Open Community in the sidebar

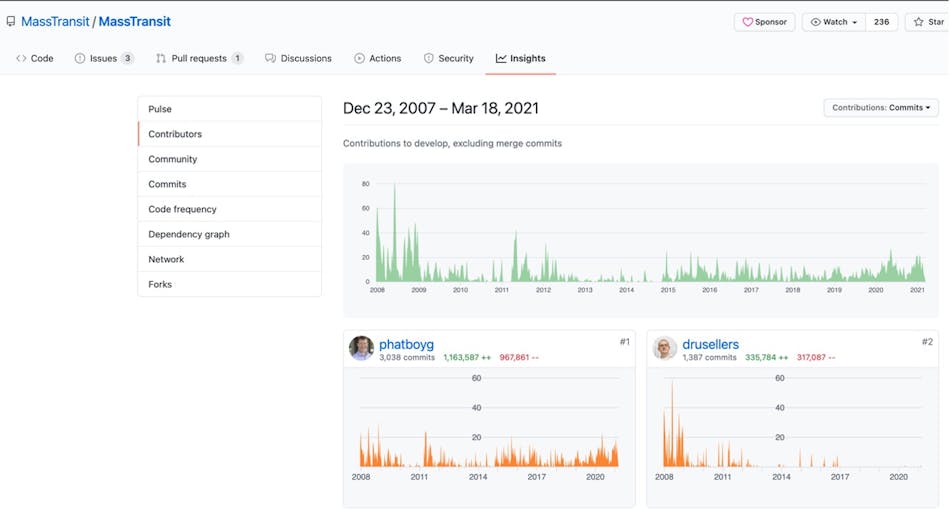click(x=230, y=159)
